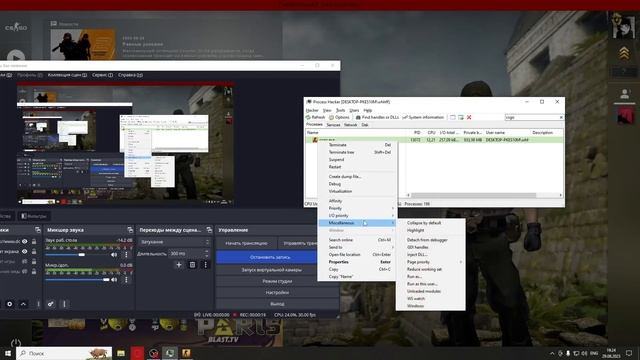
Task: Add a scene transition with plus icon
Action: 178,265
